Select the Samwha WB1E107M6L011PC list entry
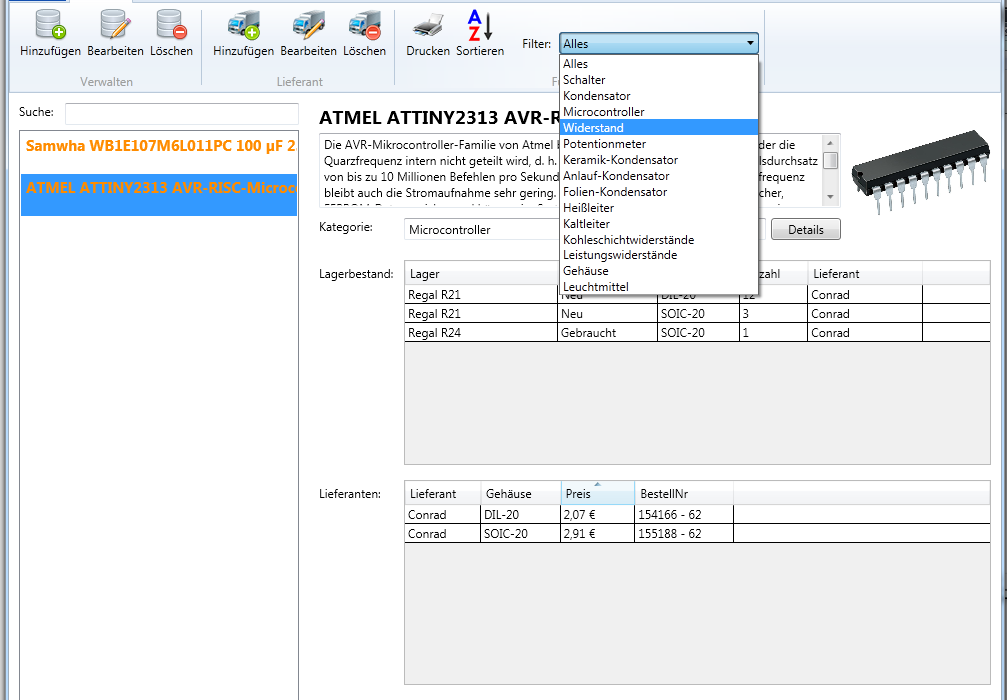This screenshot has width=1007, height=700. 160,146
